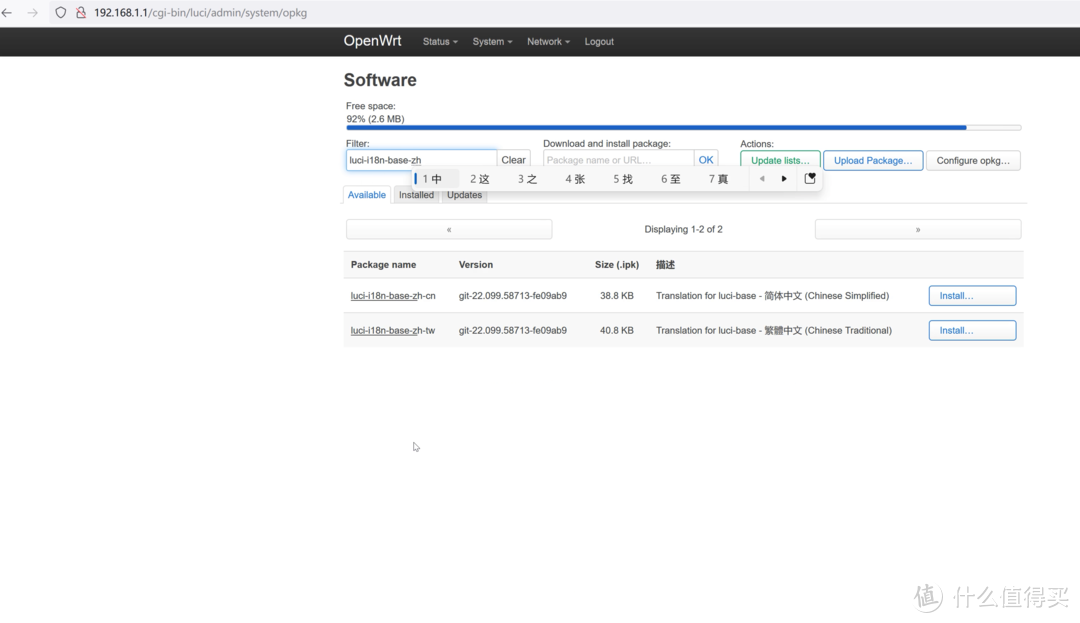Click the browser forward arrow

pos(32,13)
